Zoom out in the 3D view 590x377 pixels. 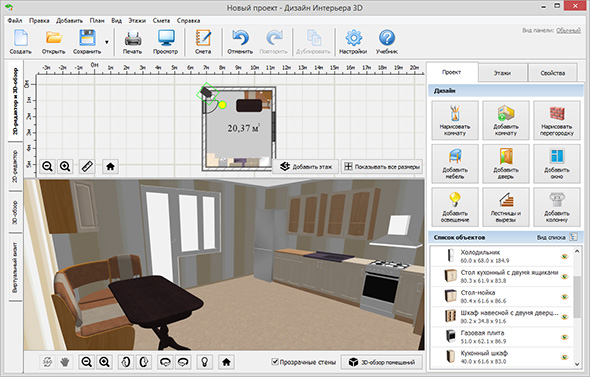87,362
